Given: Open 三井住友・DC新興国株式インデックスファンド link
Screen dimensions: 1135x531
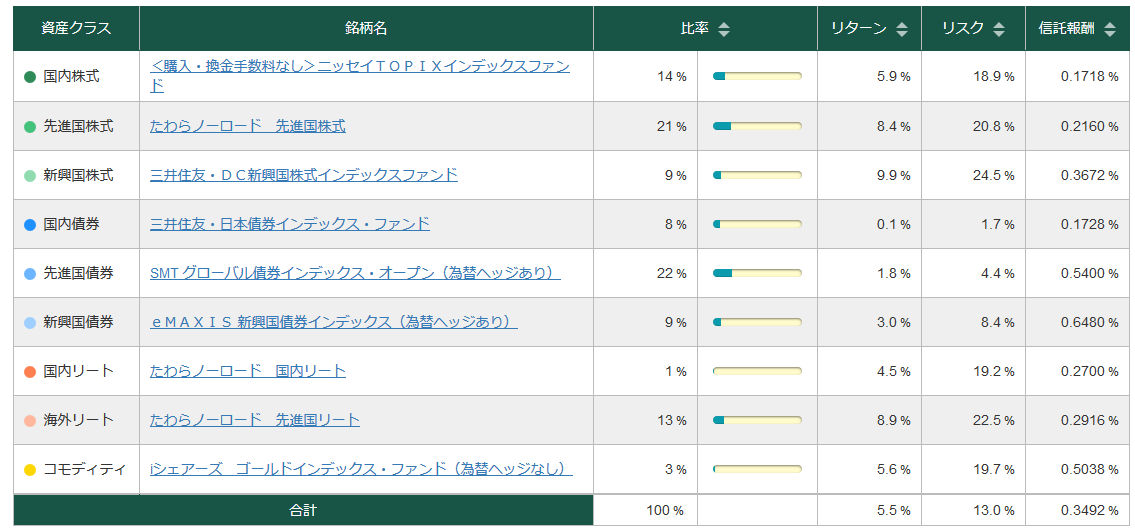Looking at the screenshot, I should pyautogui.click(x=304, y=175).
